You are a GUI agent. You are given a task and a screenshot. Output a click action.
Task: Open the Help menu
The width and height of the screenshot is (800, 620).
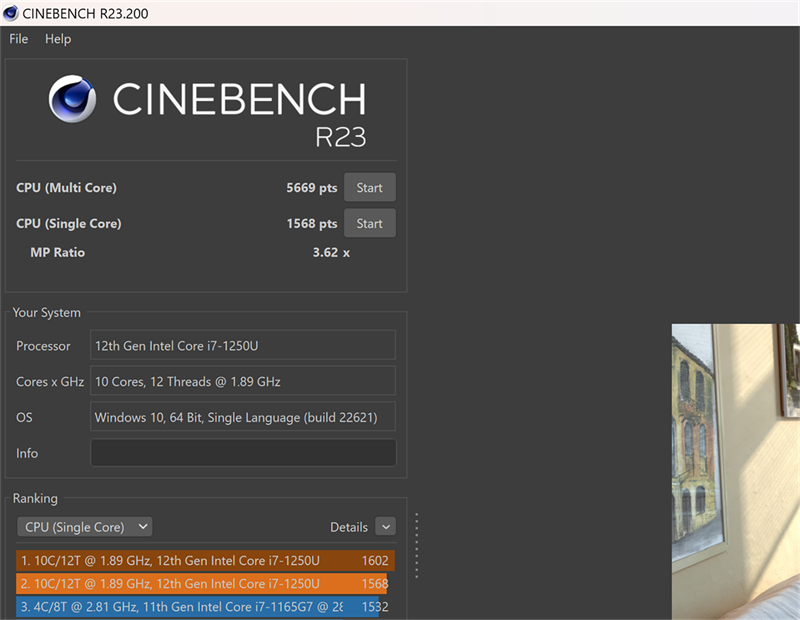57,39
